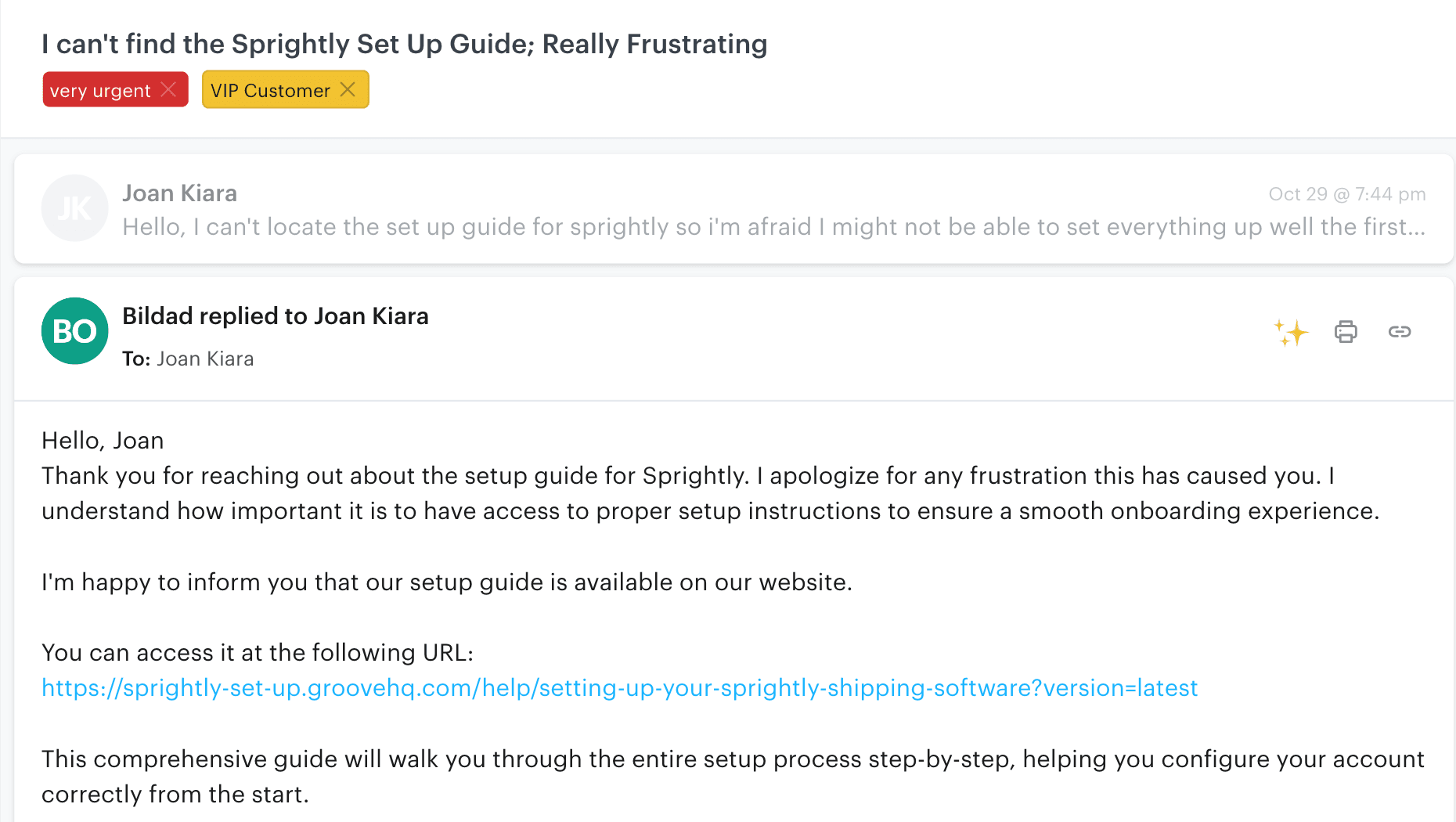The image size is (1456, 822).
Task: Select 'Joan Kiara' in the To field
Action: coord(205,359)
